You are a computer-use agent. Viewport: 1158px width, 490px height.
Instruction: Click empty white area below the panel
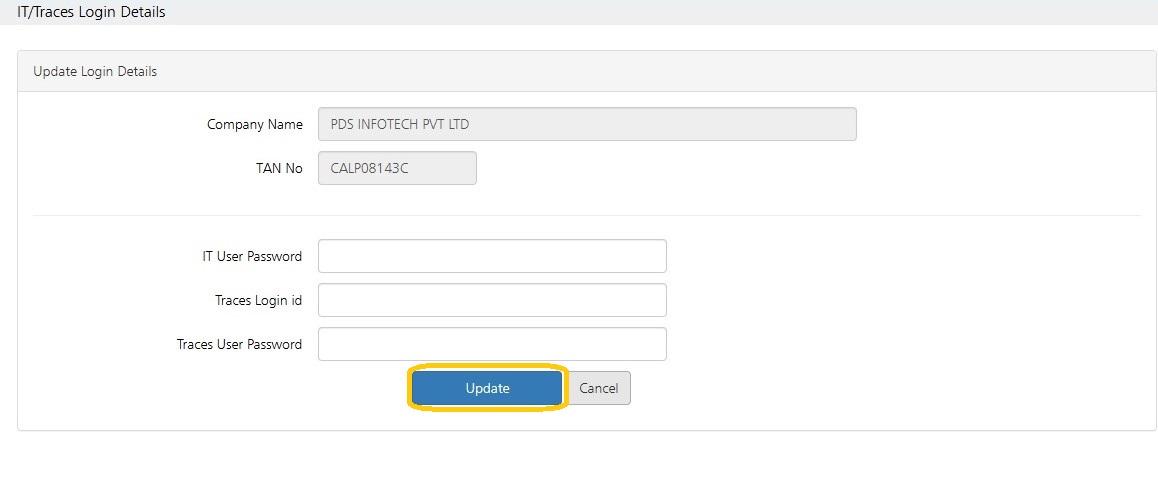(579, 462)
